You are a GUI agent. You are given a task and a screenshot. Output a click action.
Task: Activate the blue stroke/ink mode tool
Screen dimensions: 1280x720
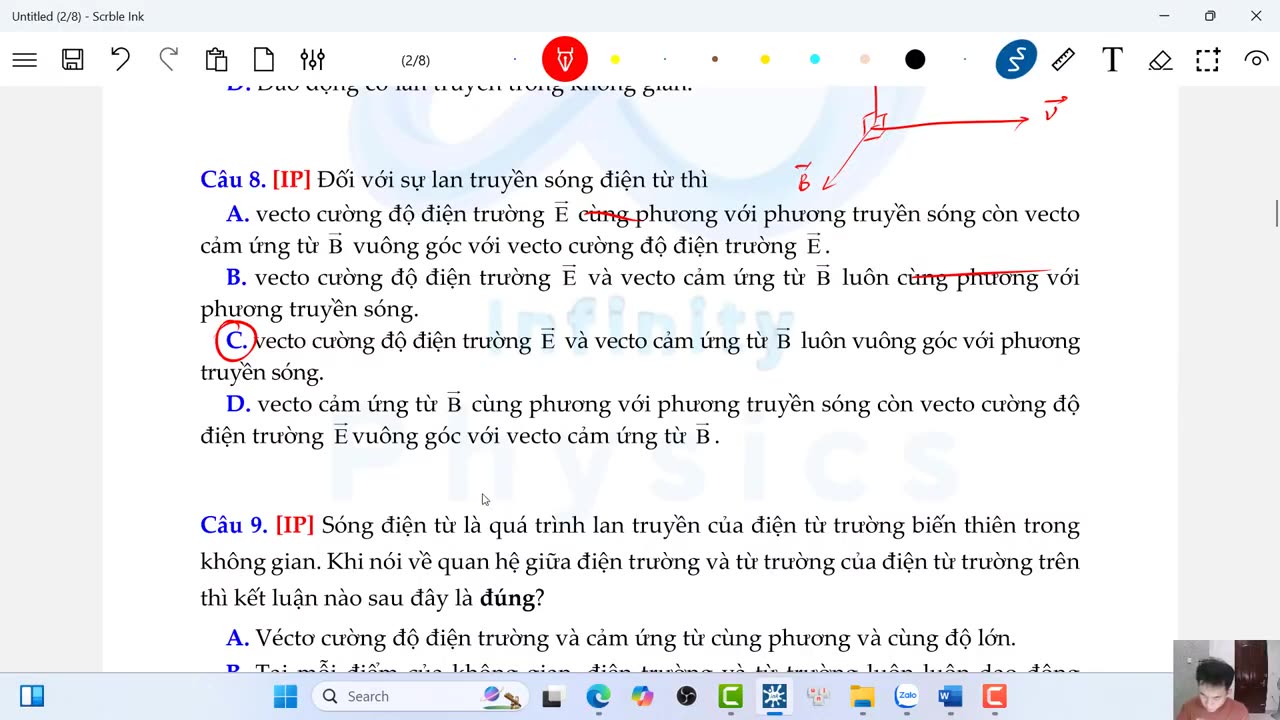[x=1016, y=60]
